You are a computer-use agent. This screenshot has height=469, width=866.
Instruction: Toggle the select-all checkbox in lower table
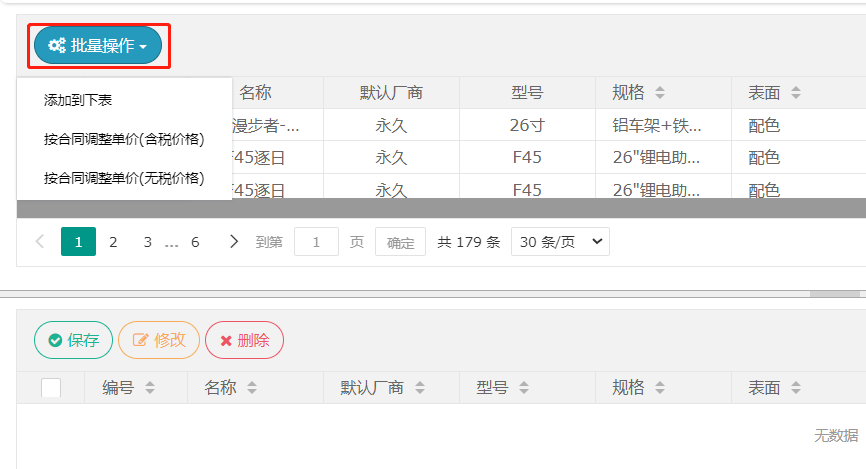click(51, 388)
